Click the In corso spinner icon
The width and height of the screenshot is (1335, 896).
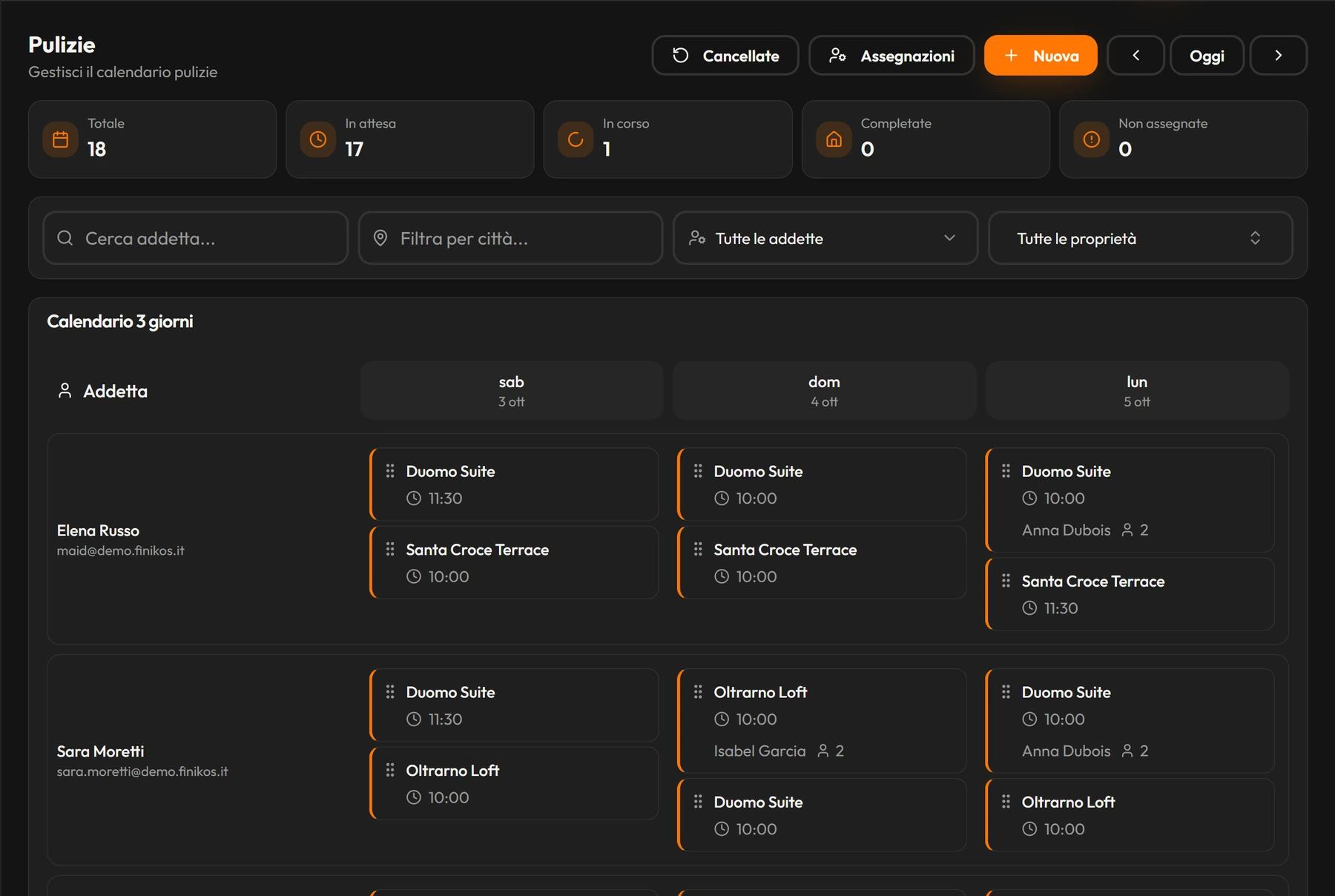(576, 139)
